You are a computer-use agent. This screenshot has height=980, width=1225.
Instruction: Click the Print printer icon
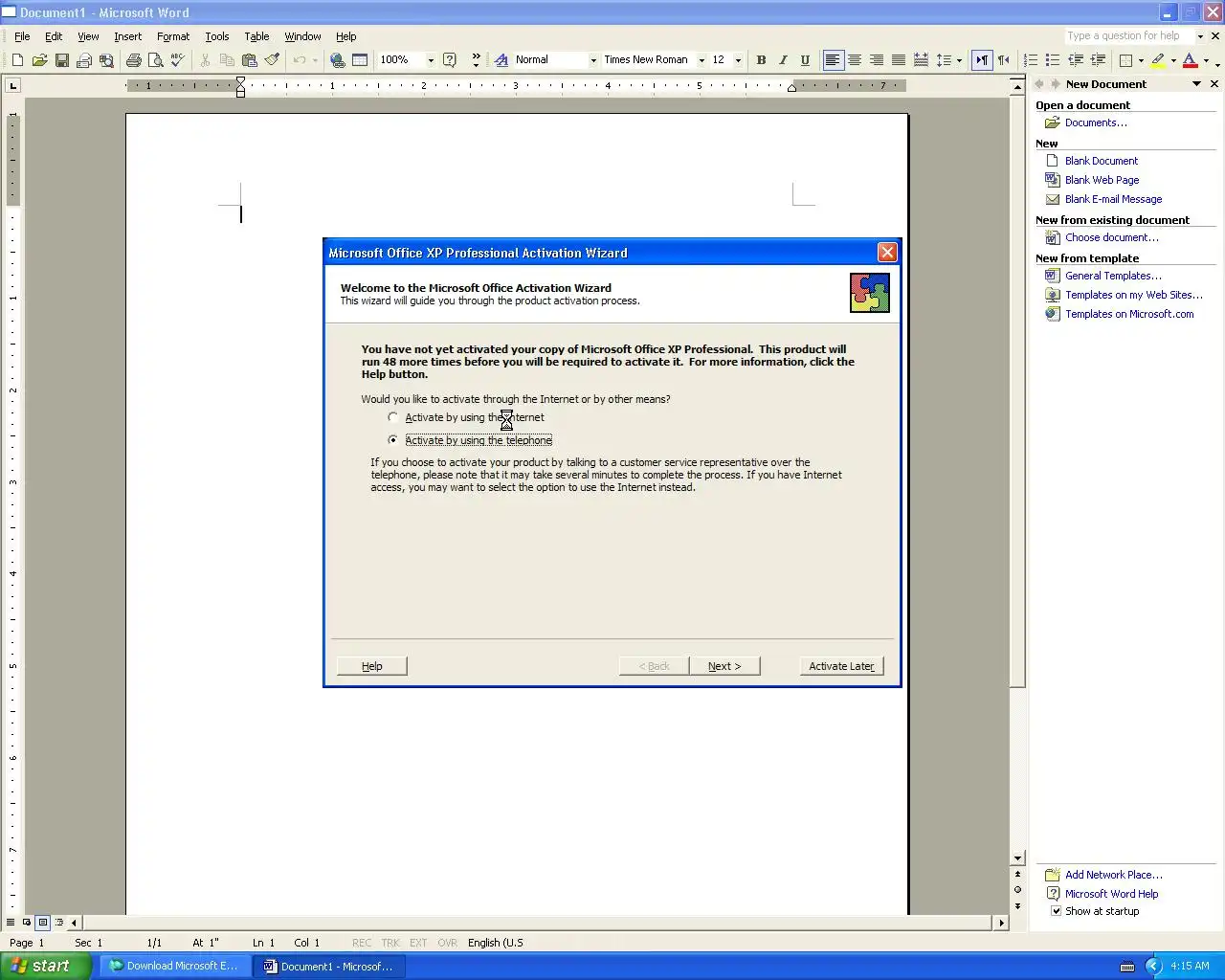click(133, 59)
